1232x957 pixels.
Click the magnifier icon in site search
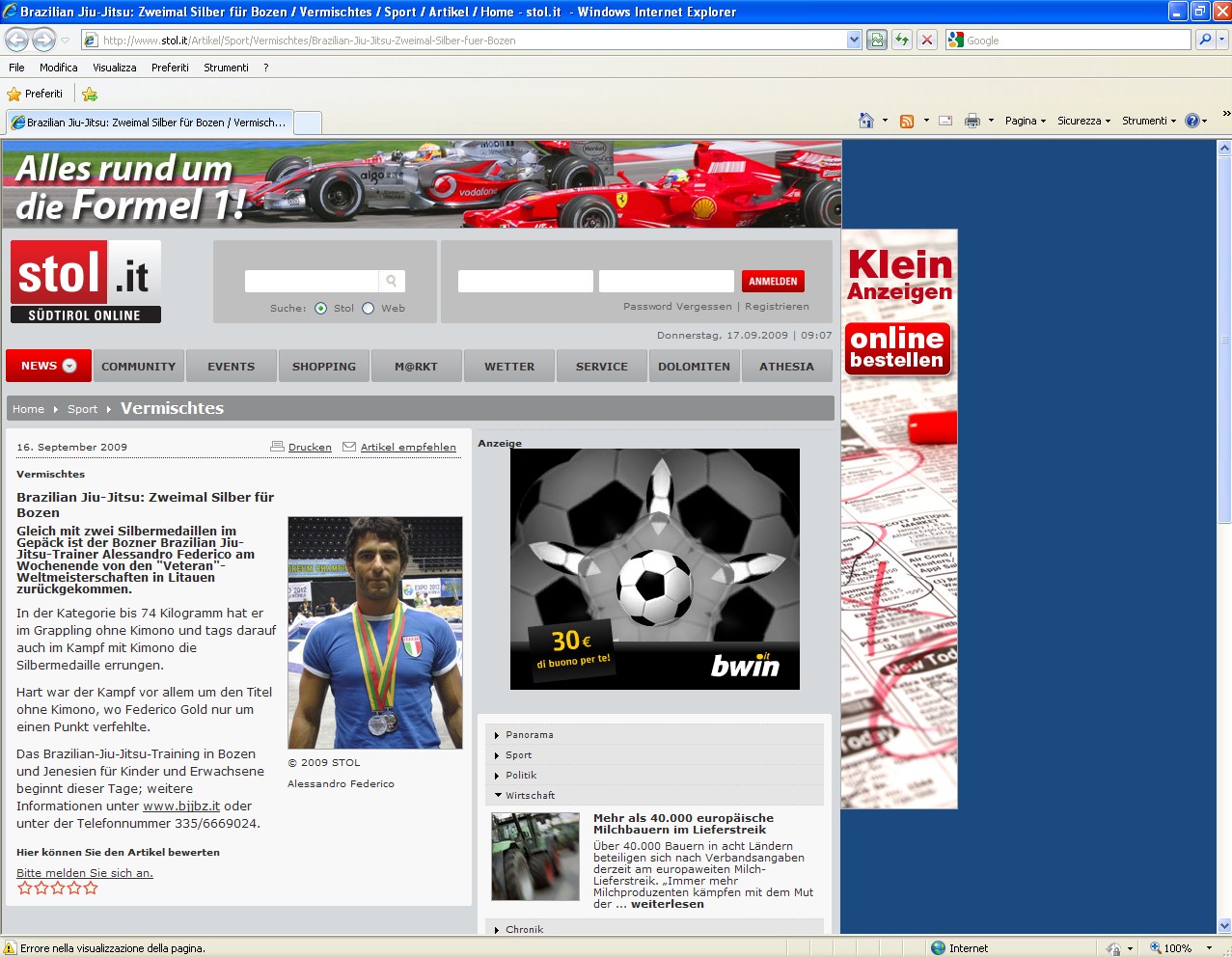(x=392, y=281)
